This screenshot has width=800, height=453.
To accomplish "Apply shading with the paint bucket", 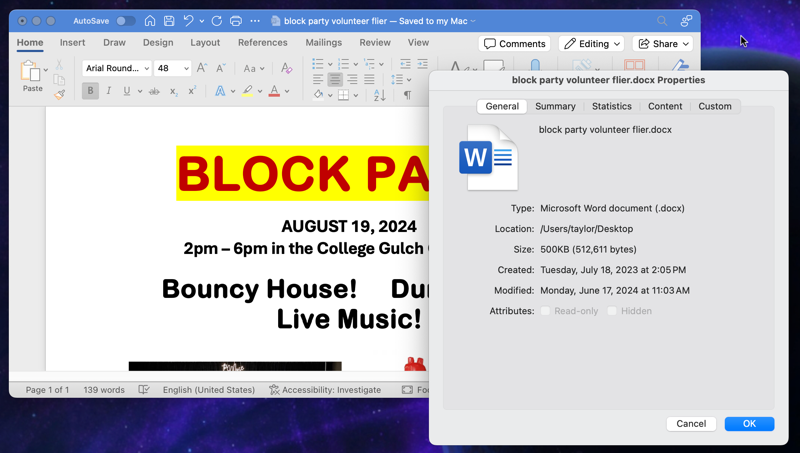I will 318,94.
